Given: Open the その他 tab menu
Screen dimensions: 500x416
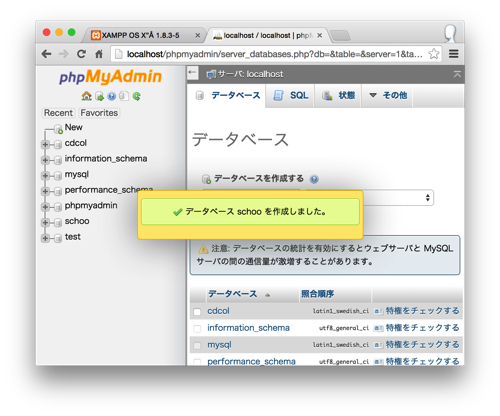Looking at the screenshot, I should pyautogui.click(x=388, y=96).
